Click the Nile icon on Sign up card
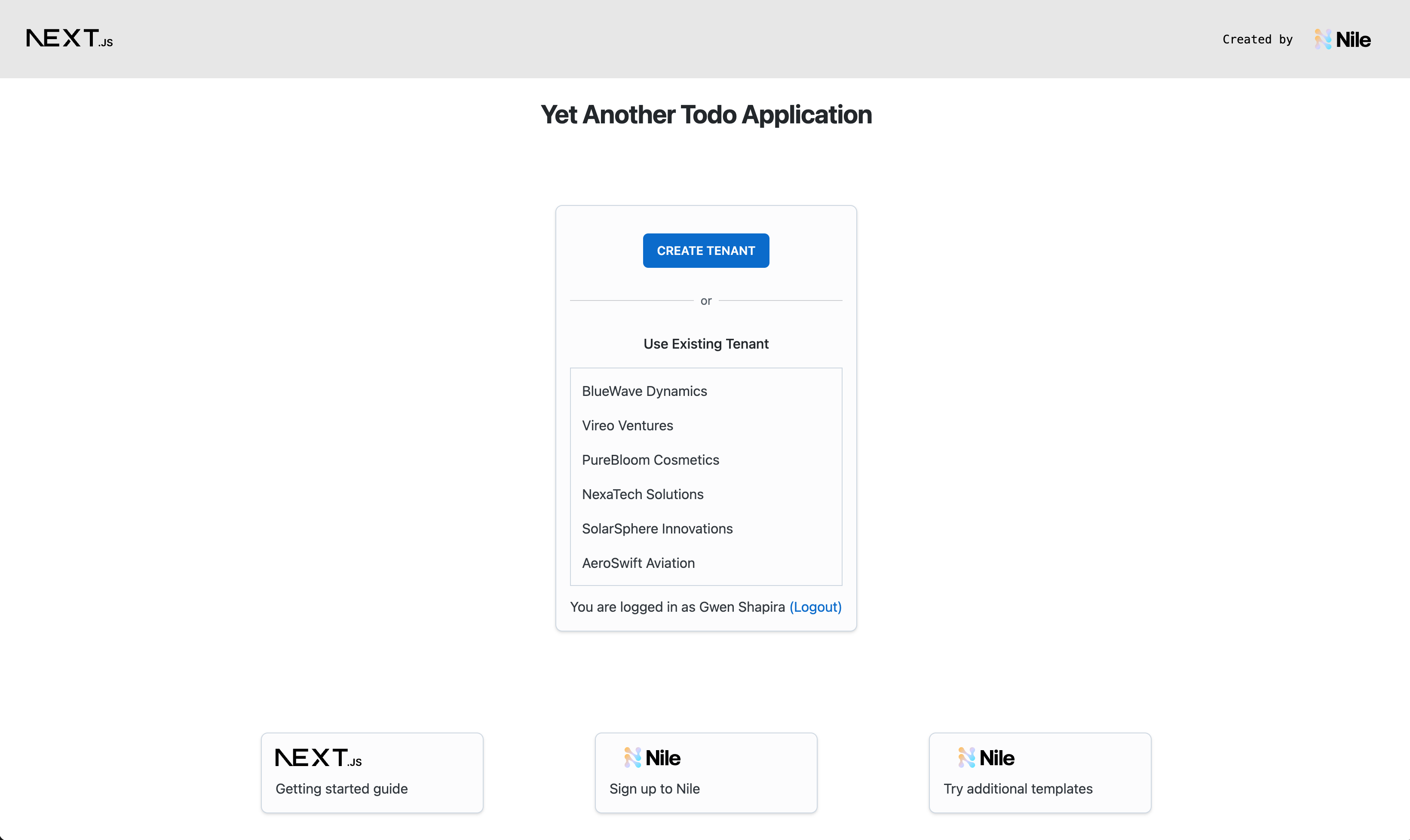This screenshot has height=840, width=1410. pyautogui.click(x=631, y=757)
